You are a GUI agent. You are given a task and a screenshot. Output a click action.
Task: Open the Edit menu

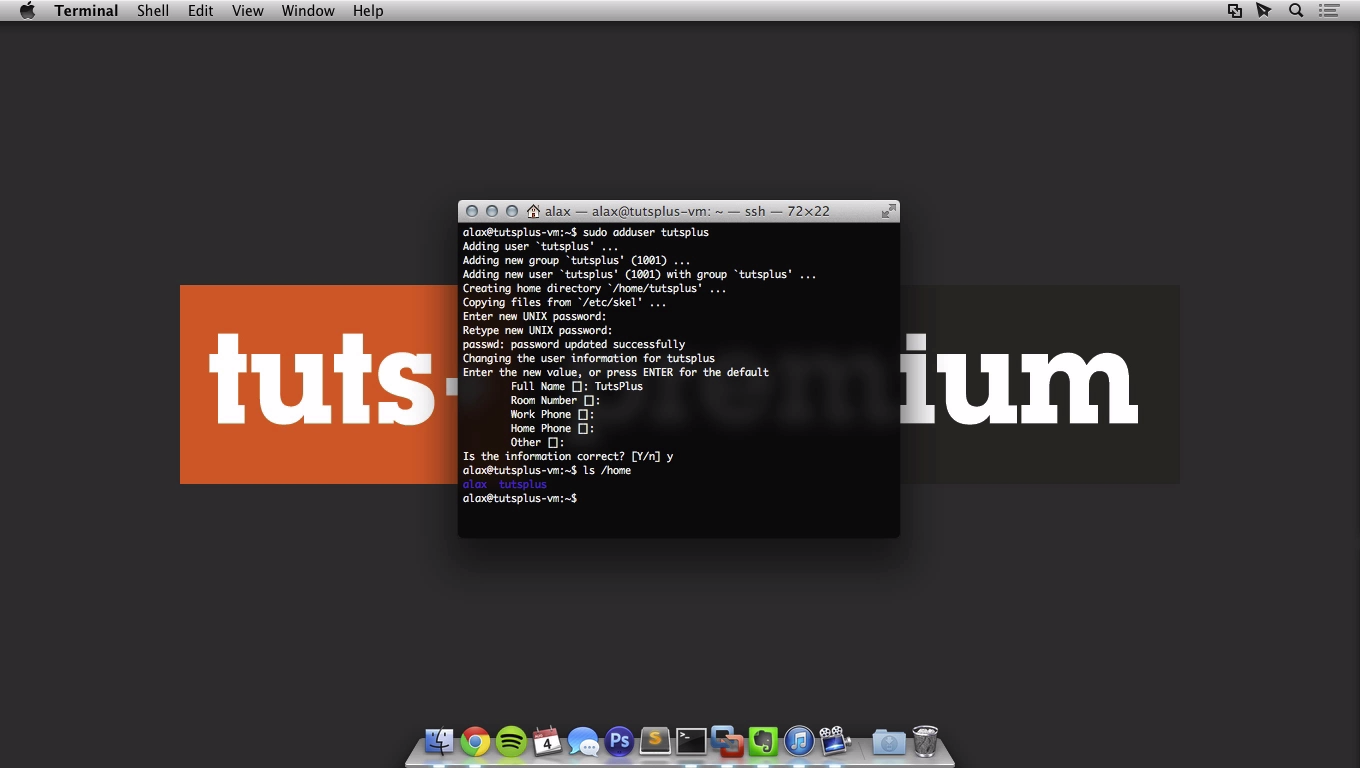pos(201,11)
